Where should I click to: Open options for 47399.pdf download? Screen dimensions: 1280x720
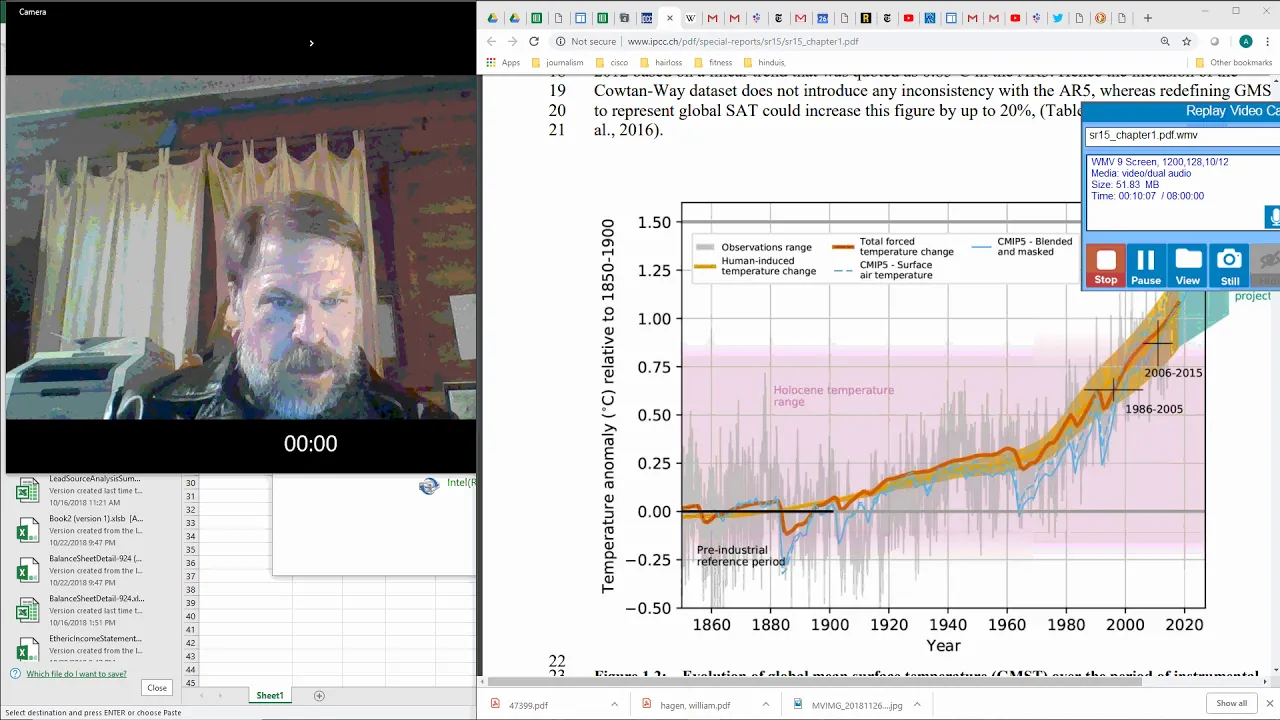614,705
